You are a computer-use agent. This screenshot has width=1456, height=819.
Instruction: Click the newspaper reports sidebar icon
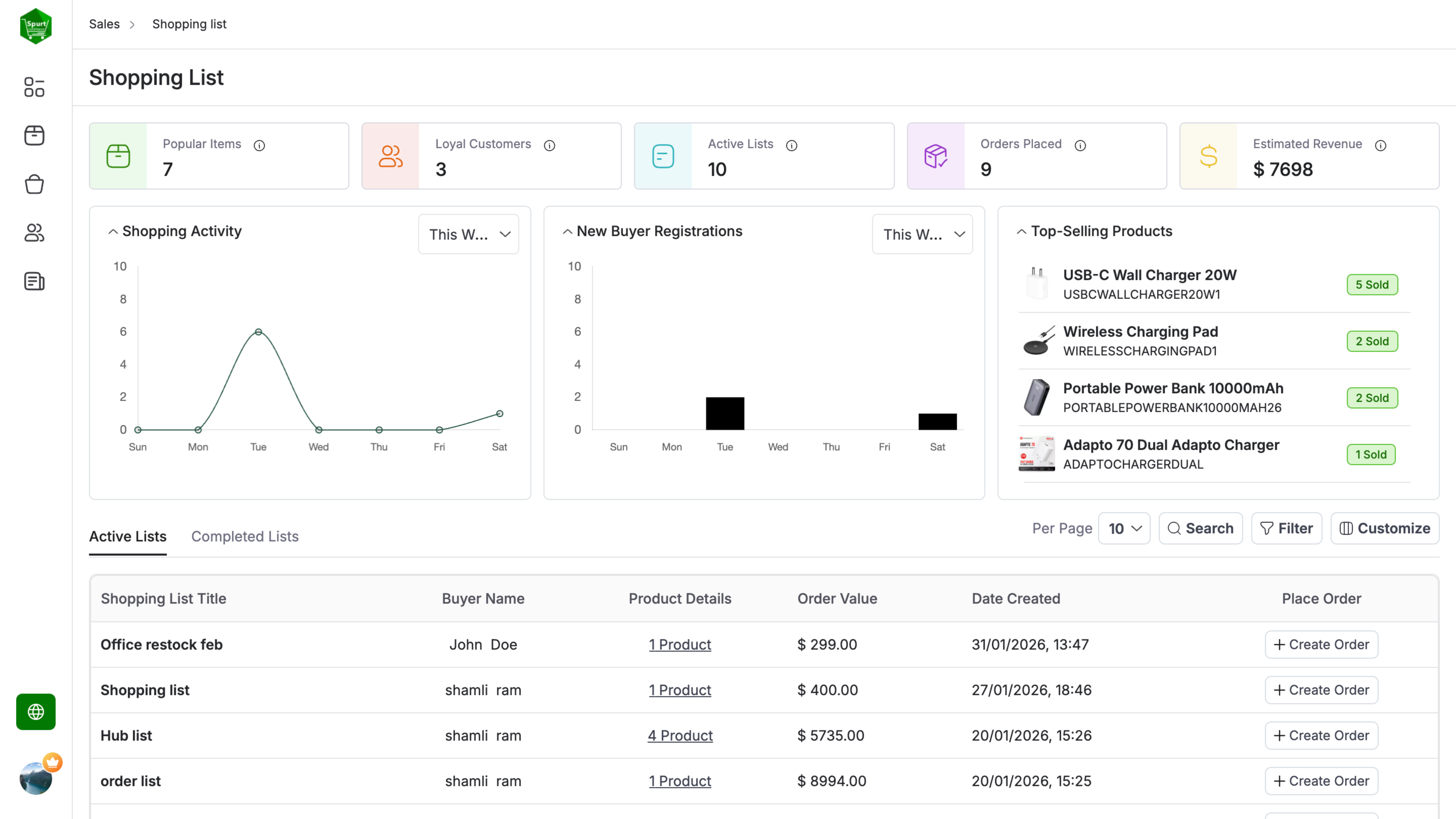tap(34, 281)
